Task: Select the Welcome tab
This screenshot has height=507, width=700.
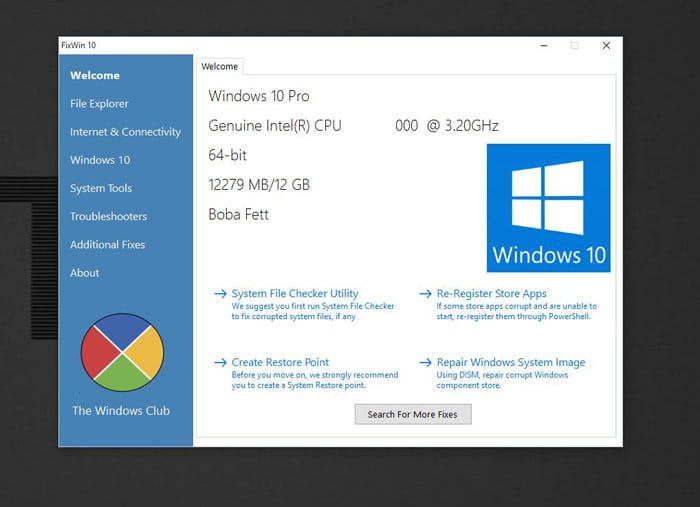Action: pyautogui.click(x=220, y=66)
